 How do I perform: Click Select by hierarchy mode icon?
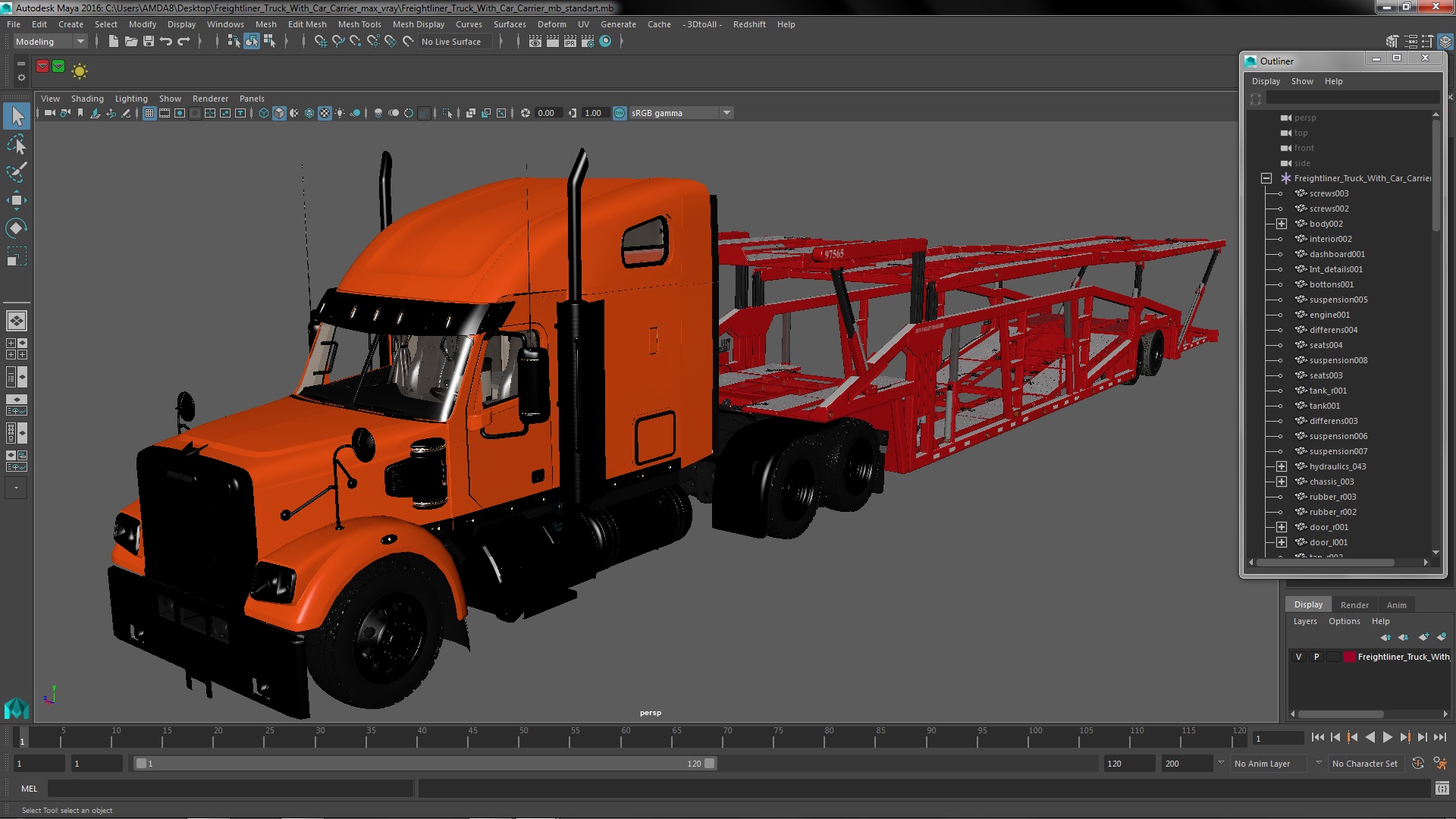(234, 42)
